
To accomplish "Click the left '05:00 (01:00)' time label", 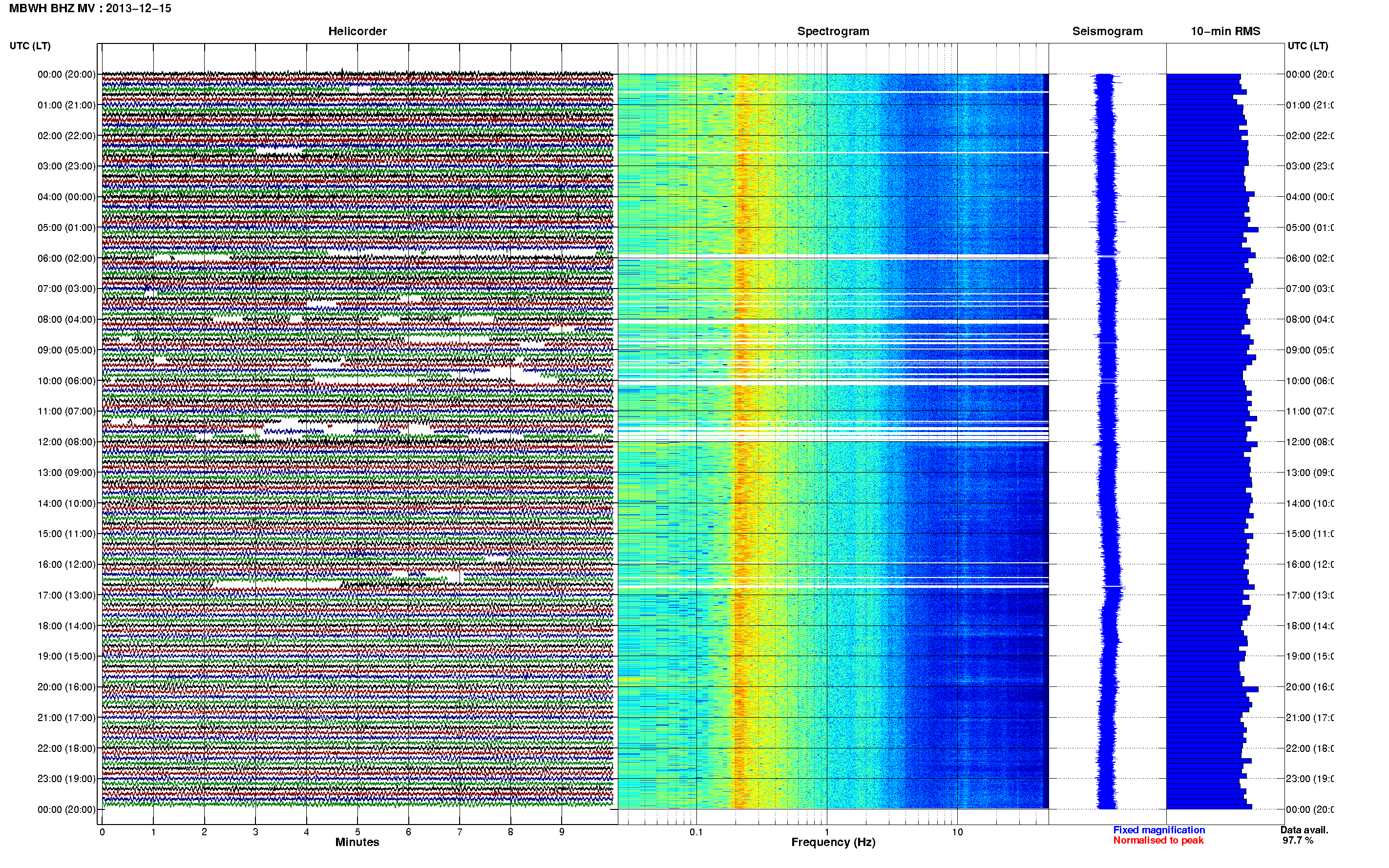I will [x=66, y=227].
